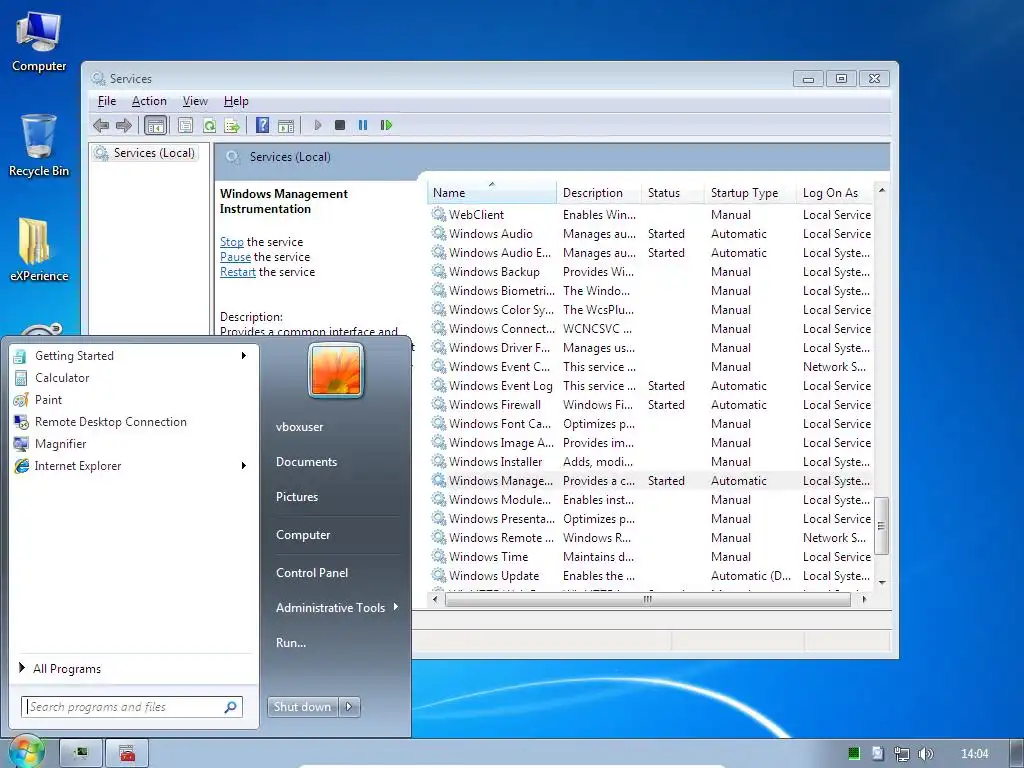1024x768 pixels.
Task: Select the Windows Update service row
Action: pyautogui.click(x=651, y=576)
